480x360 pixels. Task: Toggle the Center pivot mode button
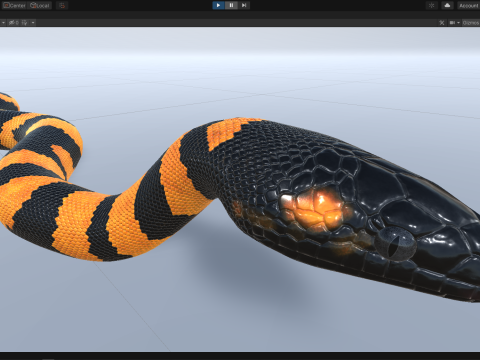point(14,5)
